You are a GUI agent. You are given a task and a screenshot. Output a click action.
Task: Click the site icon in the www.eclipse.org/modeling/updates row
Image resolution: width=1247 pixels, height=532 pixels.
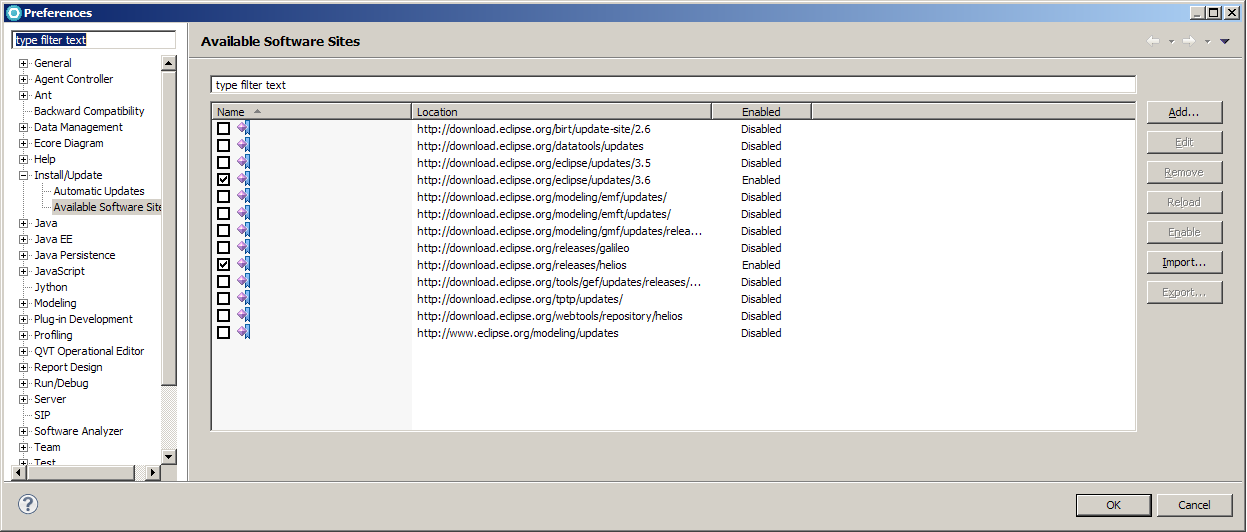(243, 332)
